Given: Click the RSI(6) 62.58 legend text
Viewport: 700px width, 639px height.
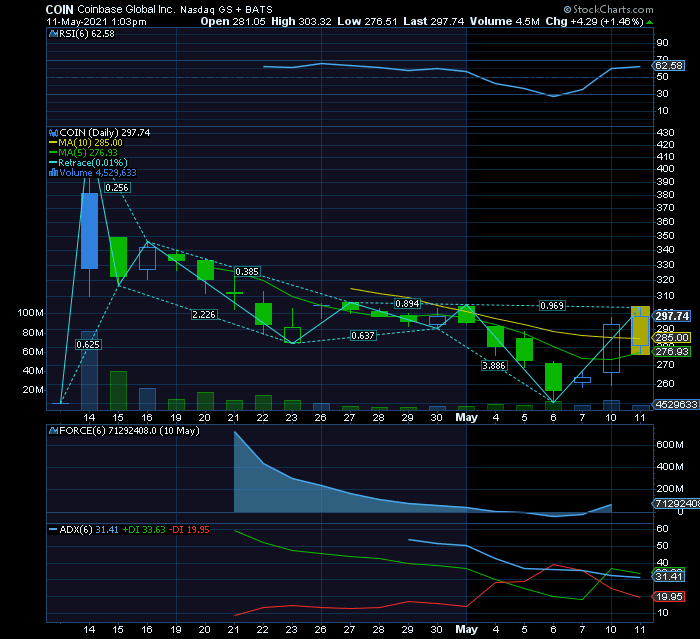Looking at the screenshot, I should tap(87, 34).
